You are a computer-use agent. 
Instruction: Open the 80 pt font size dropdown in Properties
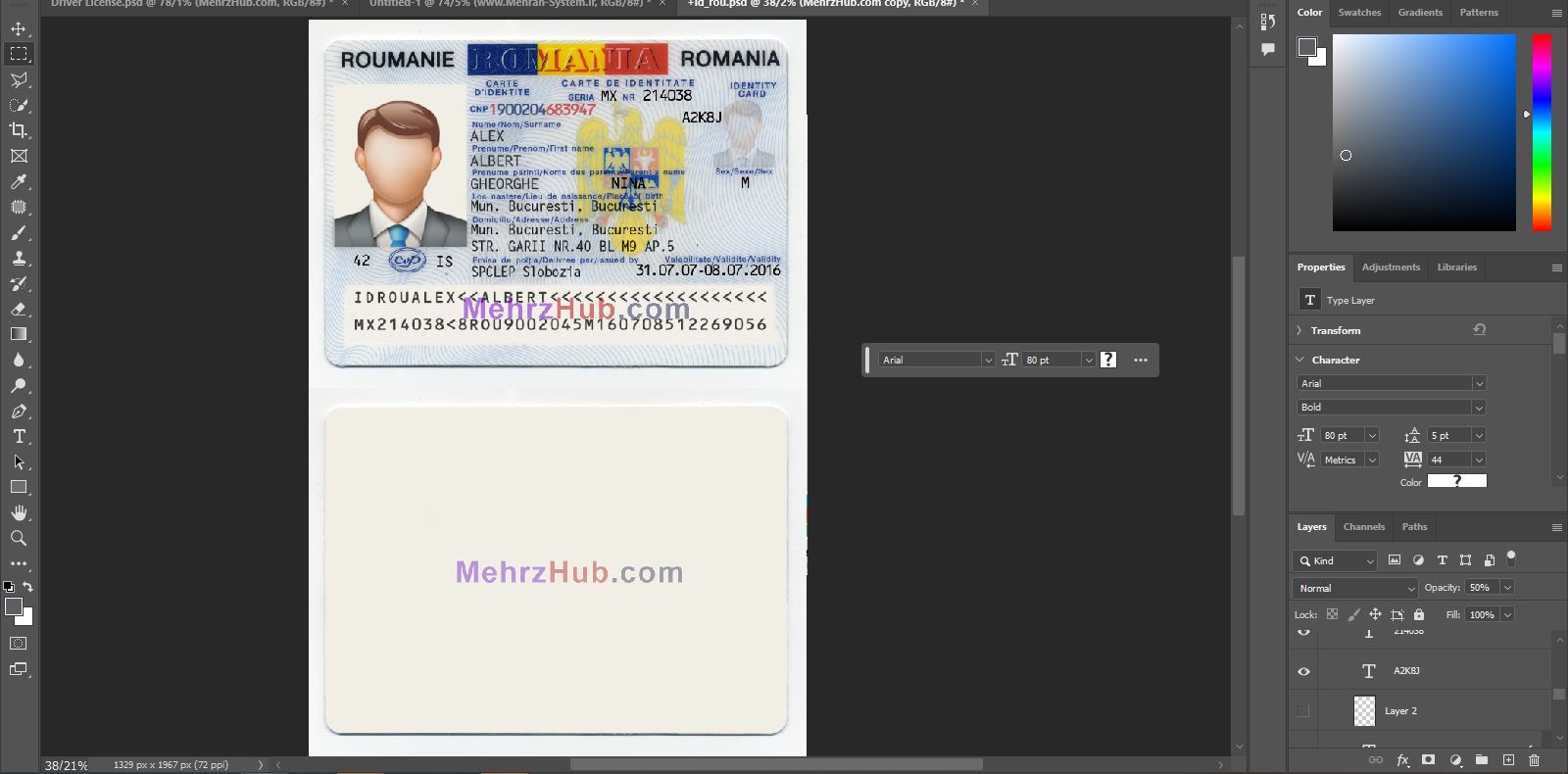[x=1372, y=435]
